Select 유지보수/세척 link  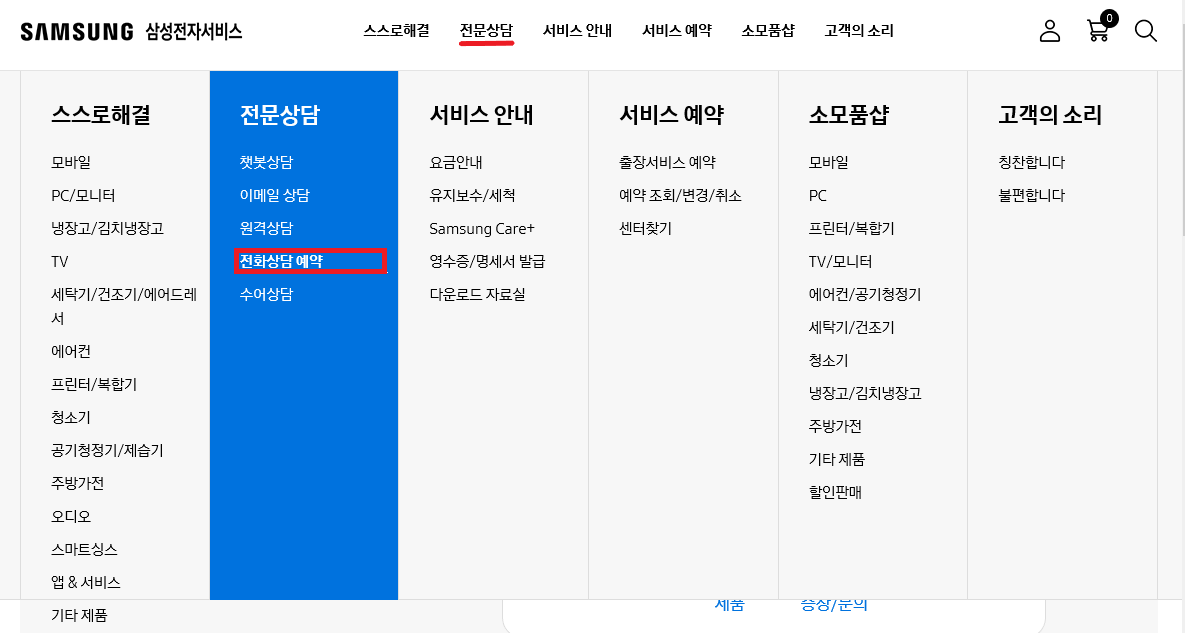pos(472,196)
